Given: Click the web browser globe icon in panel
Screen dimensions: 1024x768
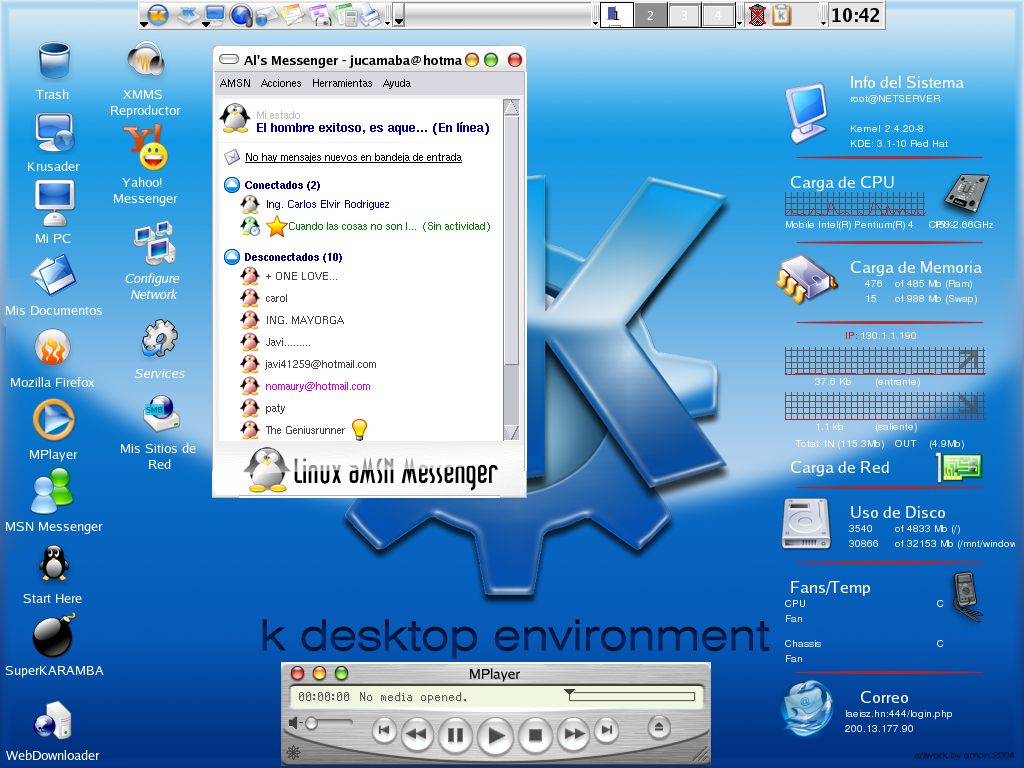Looking at the screenshot, I should (241, 14).
